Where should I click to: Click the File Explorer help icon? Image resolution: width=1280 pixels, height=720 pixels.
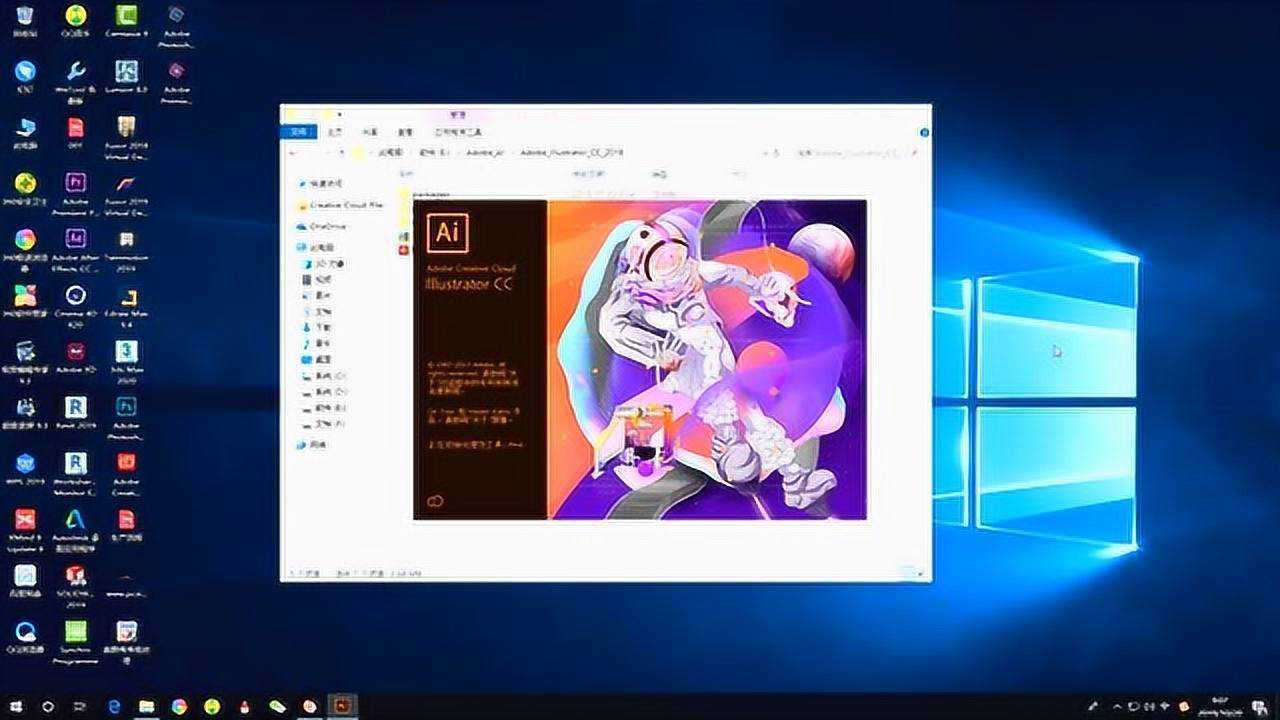(924, 132)
